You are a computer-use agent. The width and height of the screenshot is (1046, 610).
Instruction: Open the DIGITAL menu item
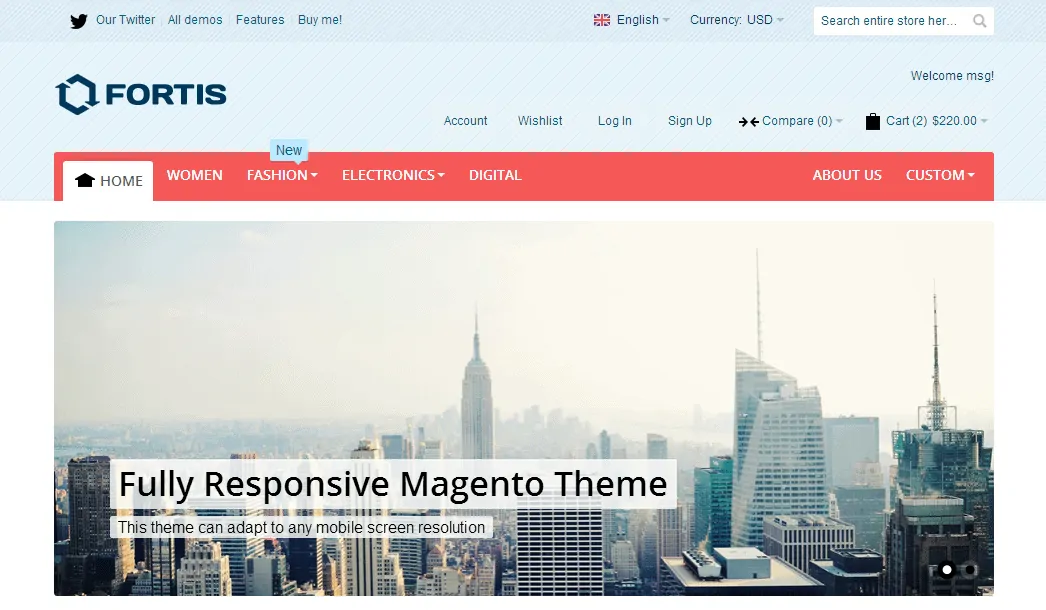(x=495, y=175)
